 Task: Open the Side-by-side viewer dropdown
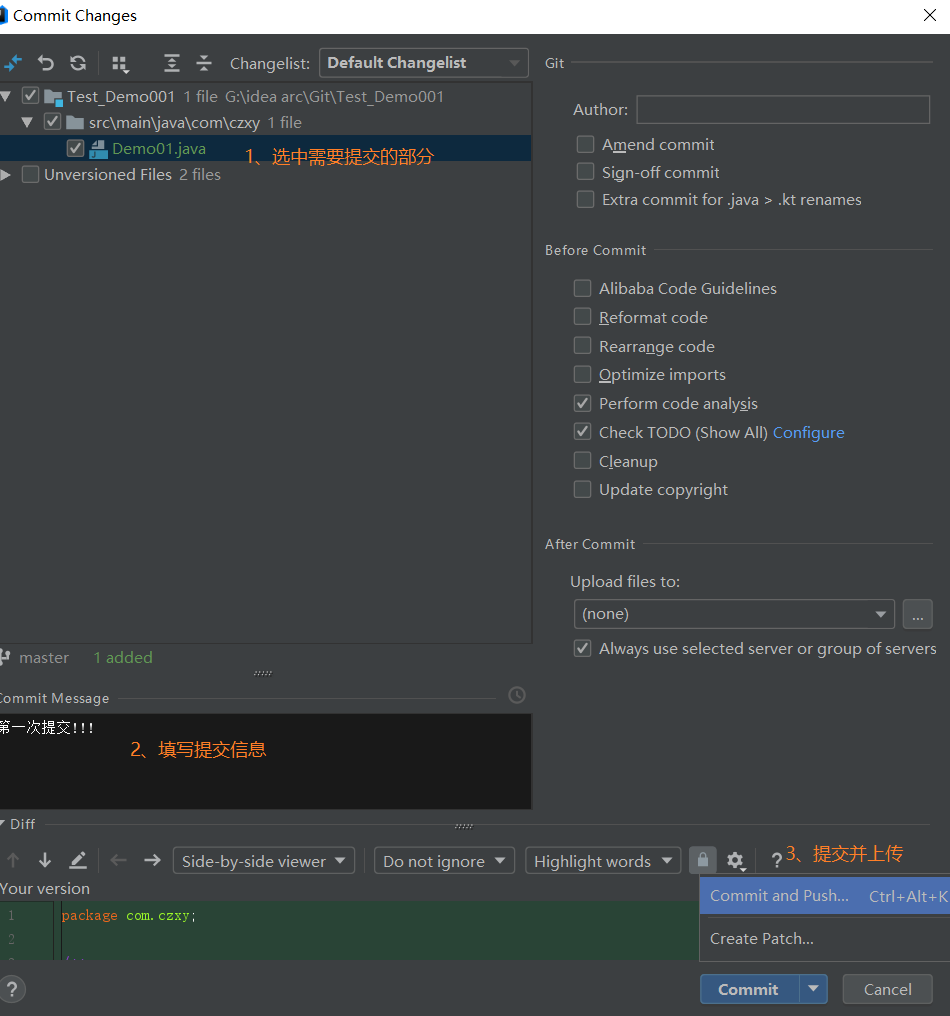(264, 860)
